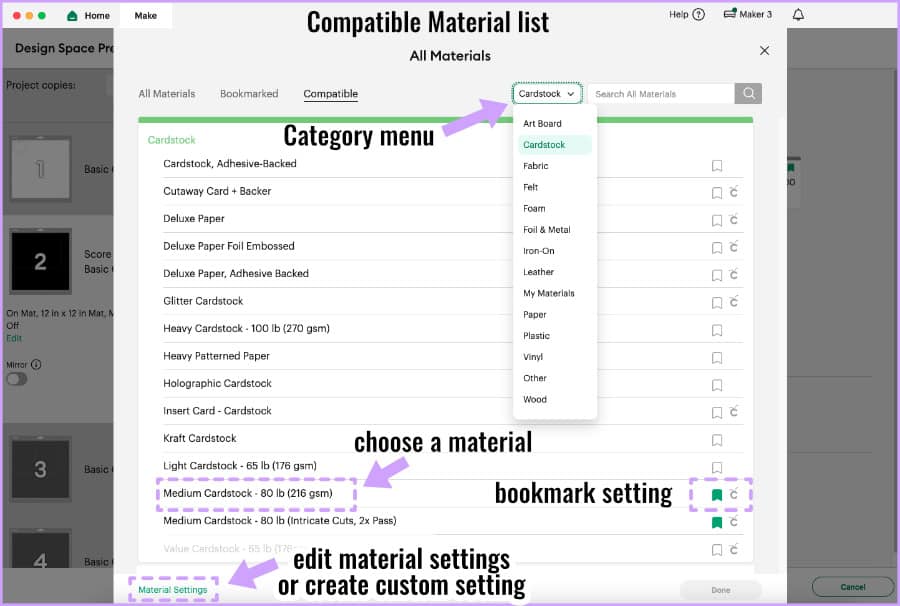Click Cricut icon beside Insert Card - Cardstock
The width and height of the screenshot is (900, 606).
(734, 411)
